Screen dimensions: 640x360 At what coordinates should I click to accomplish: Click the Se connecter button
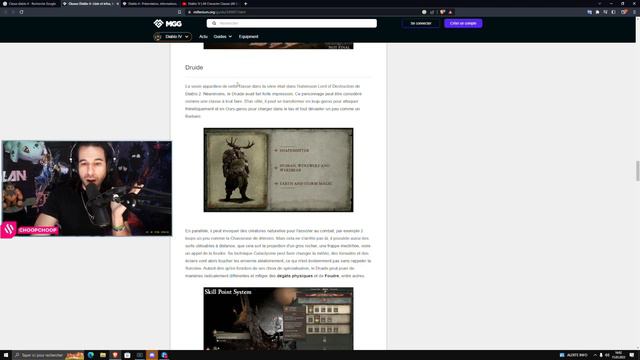pos(421,23)
